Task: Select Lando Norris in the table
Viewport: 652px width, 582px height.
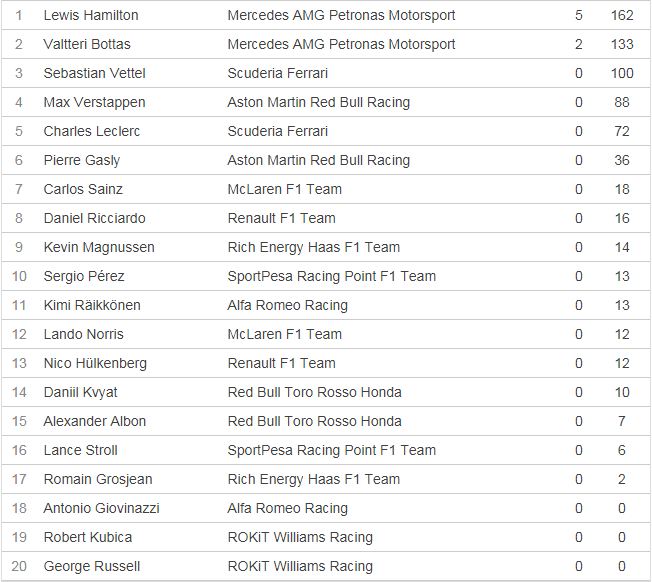Action: coord(84,334)
